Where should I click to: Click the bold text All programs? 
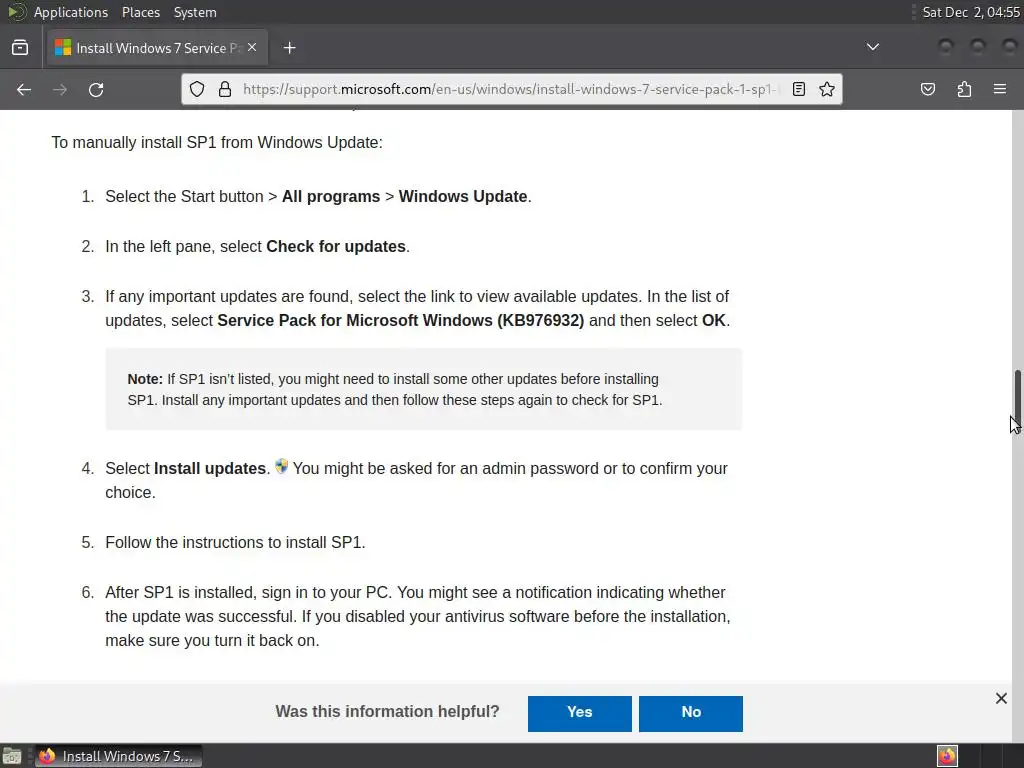[x=330, y=197]
